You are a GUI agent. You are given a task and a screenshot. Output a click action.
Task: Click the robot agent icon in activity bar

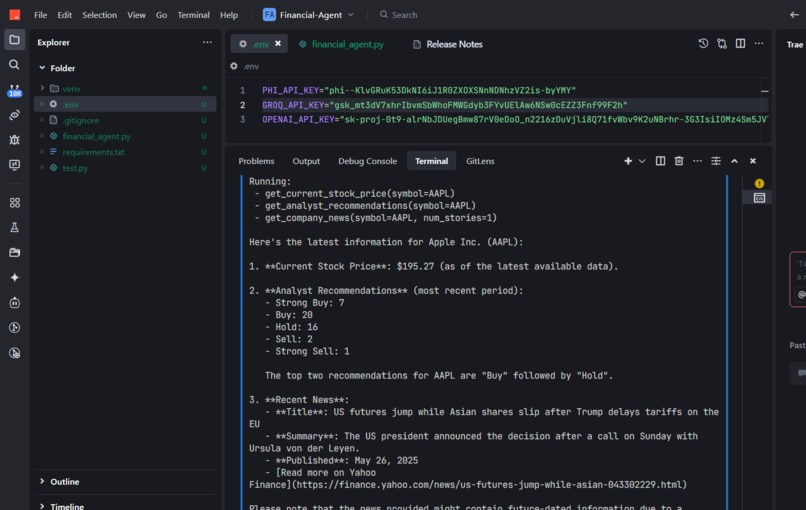(x=14, y=303)
